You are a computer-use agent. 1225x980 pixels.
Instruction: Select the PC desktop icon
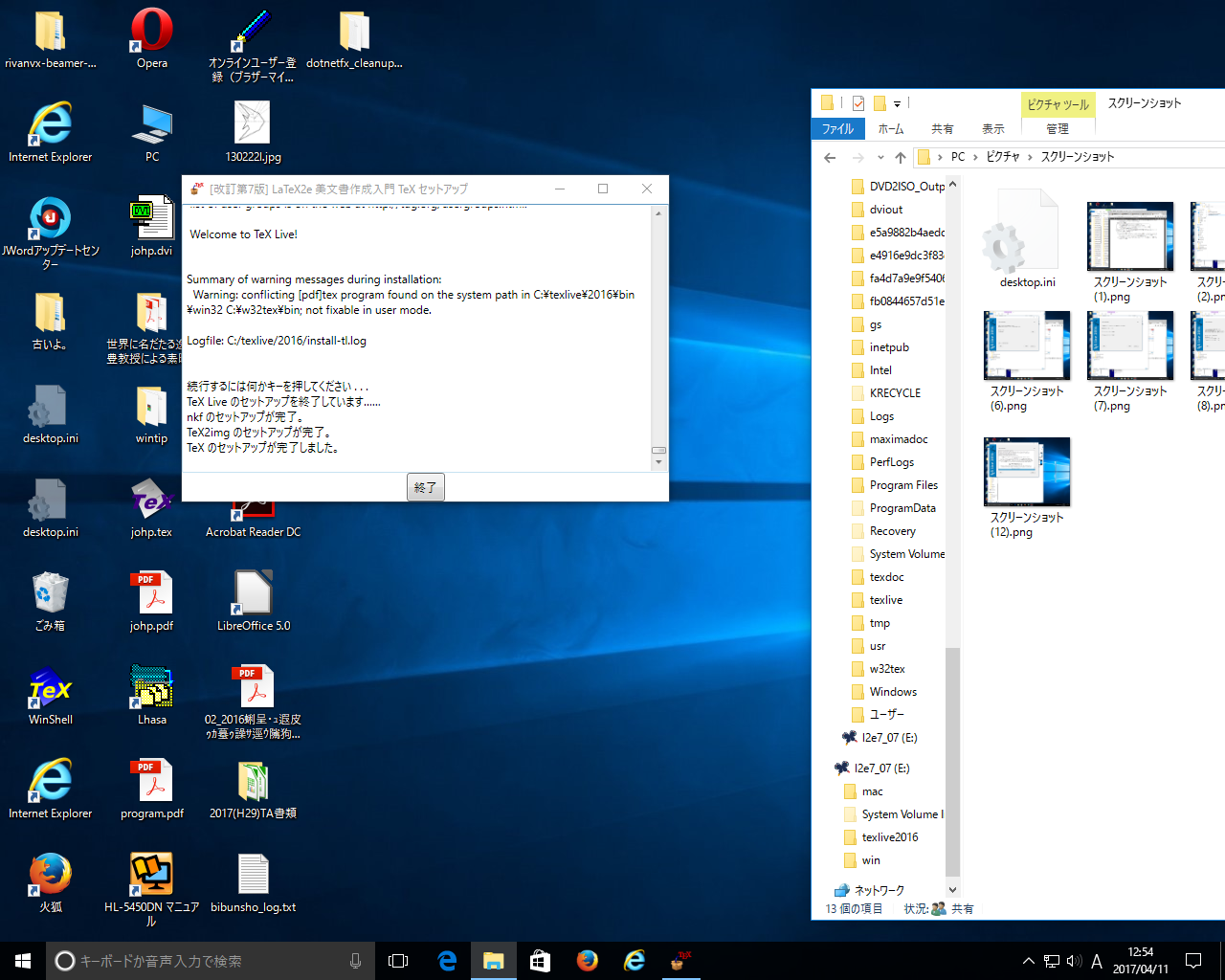[152, 133]
